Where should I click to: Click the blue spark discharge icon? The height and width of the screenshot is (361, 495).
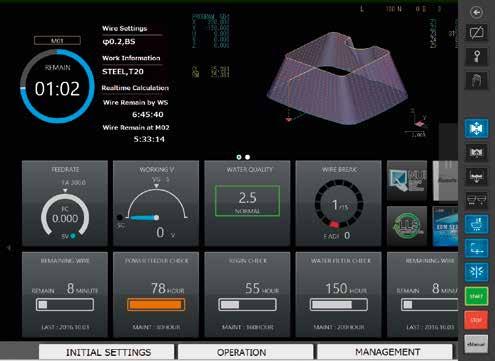(476, 272)
